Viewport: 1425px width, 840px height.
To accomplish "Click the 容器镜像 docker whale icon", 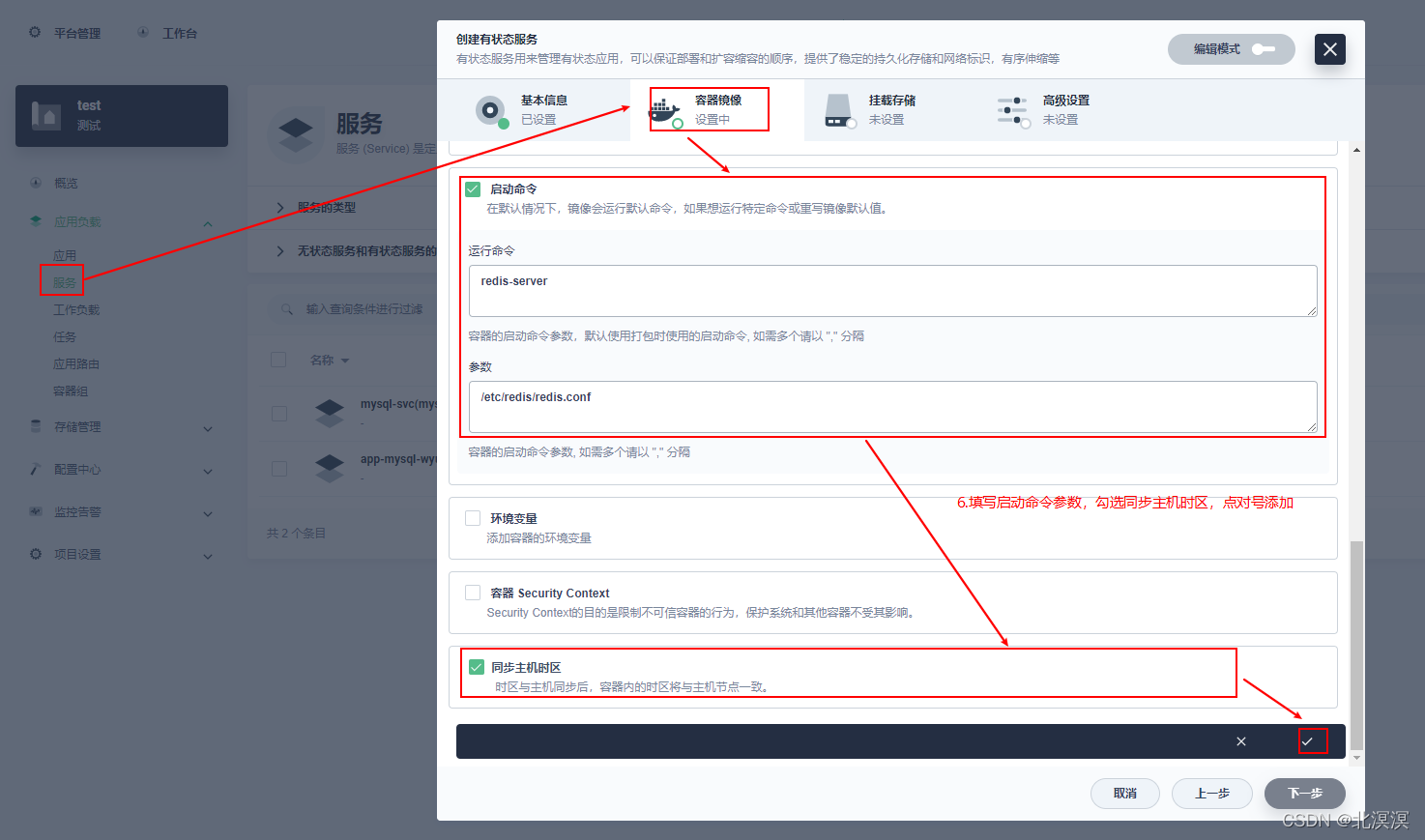I will tap(665, 110).
